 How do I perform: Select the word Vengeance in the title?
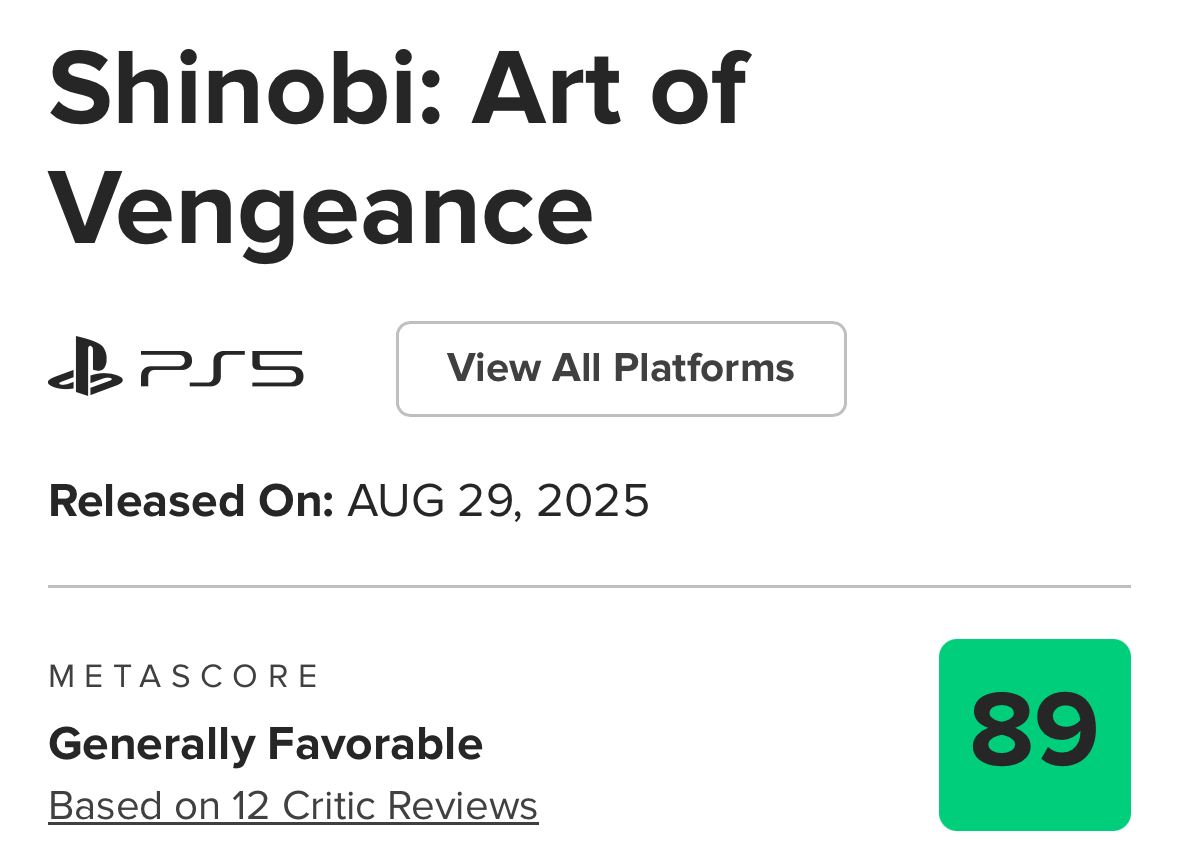pyautogui.click(x=320, y=213)
